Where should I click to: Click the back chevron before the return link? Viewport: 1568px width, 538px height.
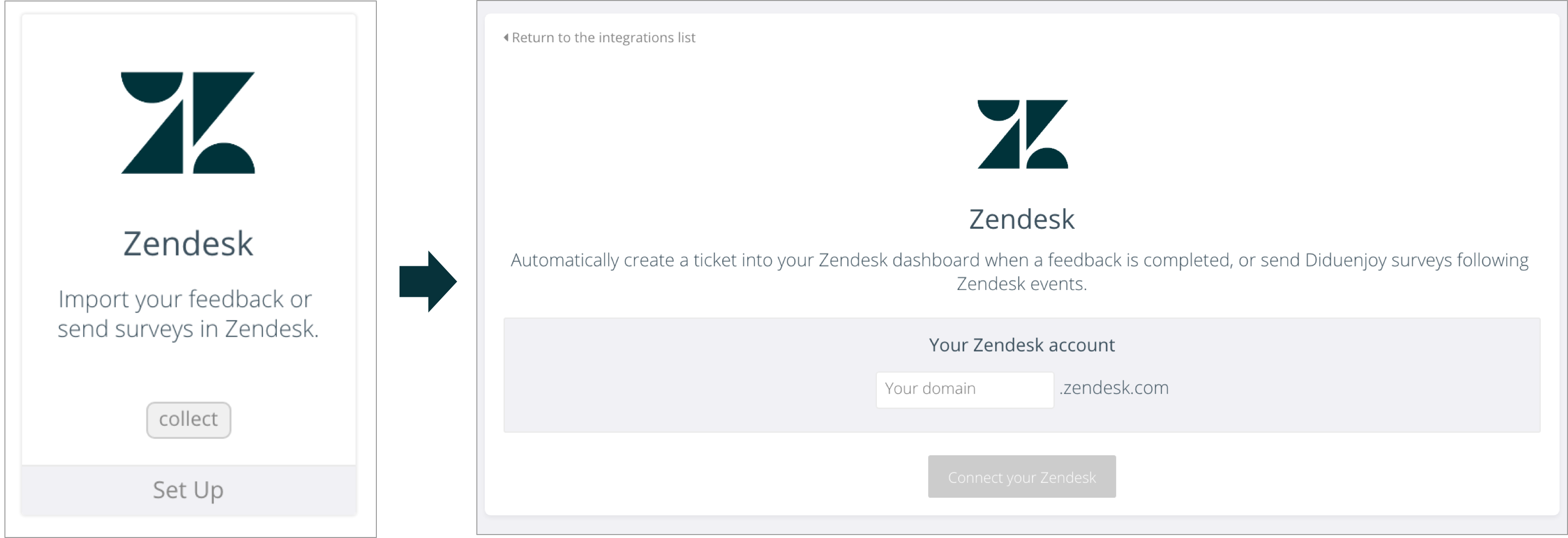(x=506, y=37)
